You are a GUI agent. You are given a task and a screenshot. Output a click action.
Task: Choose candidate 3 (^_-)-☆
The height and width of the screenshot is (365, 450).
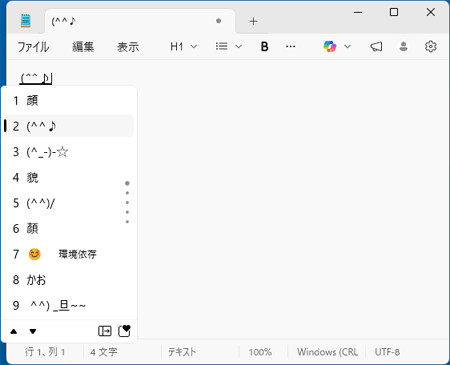69,152
